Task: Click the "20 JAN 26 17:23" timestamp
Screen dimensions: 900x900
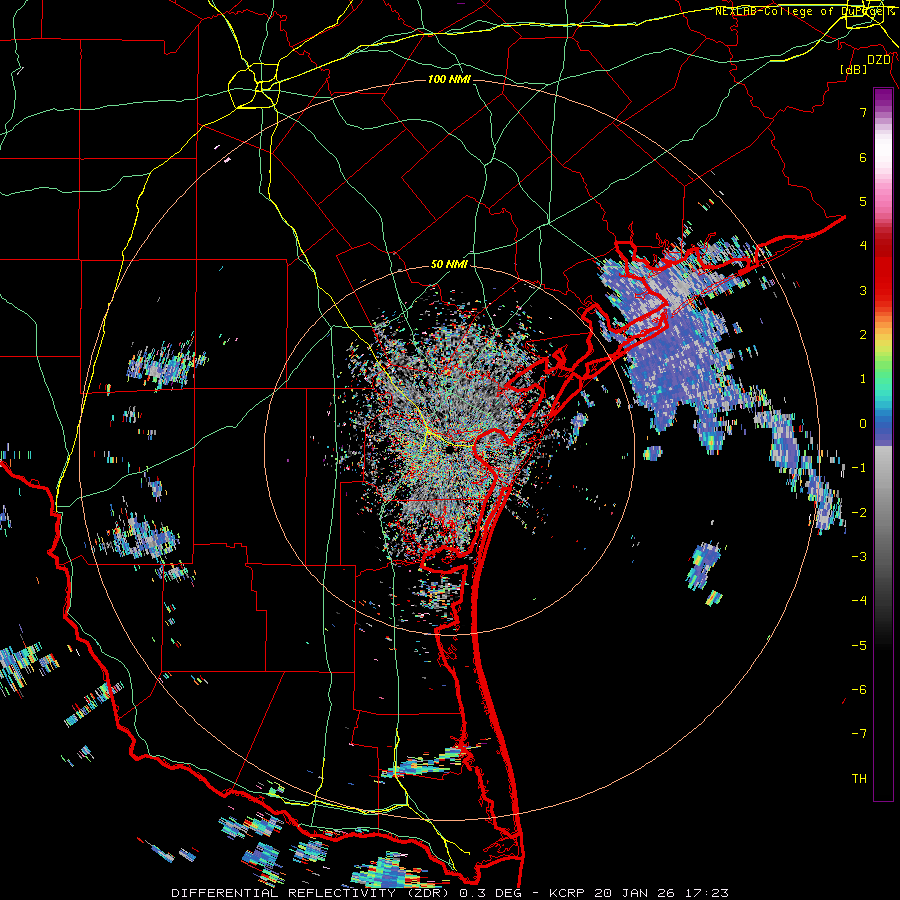Action: tap(661, 893)
